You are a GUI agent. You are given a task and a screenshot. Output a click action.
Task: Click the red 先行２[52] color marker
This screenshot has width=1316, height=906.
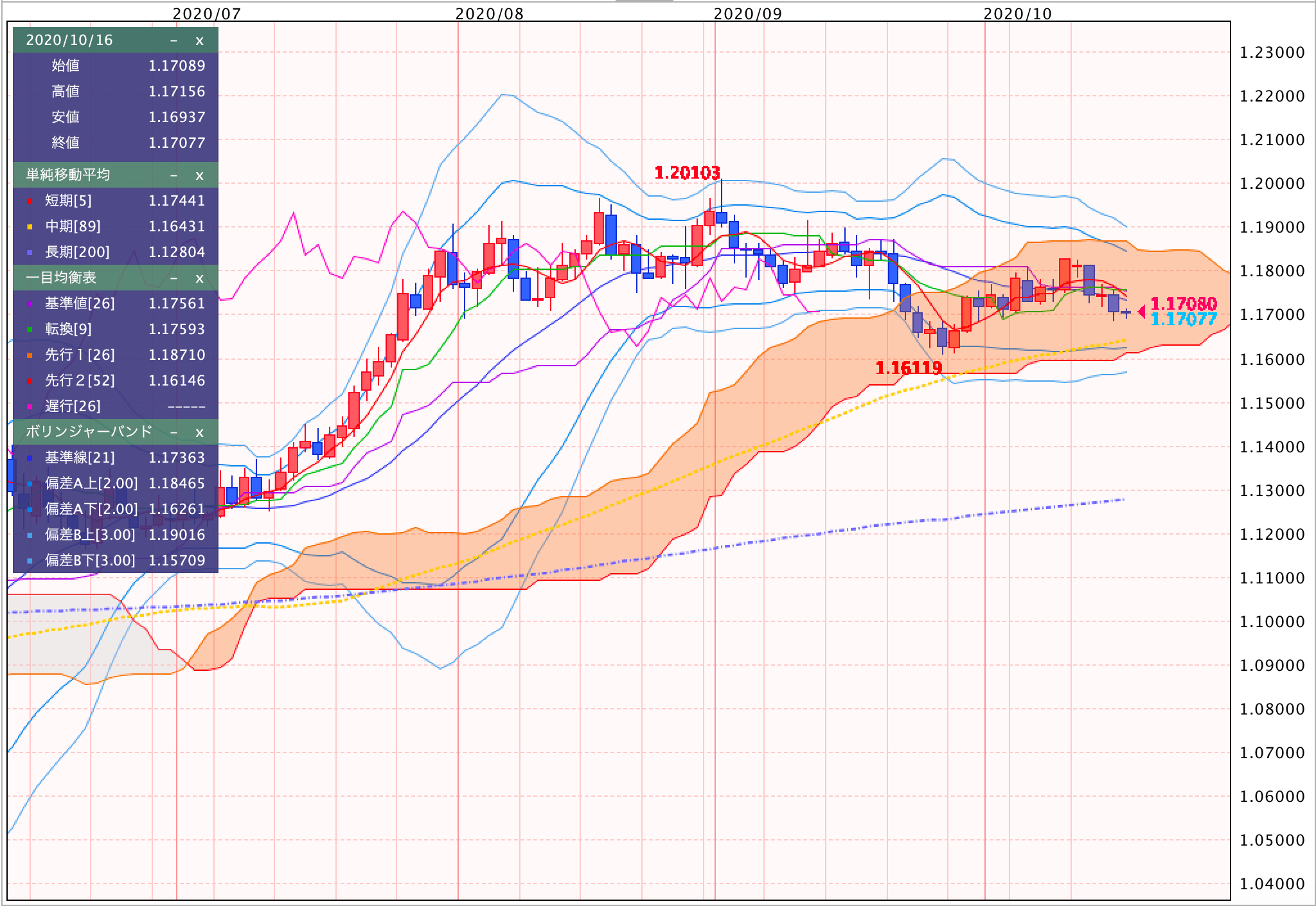pyautogui.click(x=30, y=382)
